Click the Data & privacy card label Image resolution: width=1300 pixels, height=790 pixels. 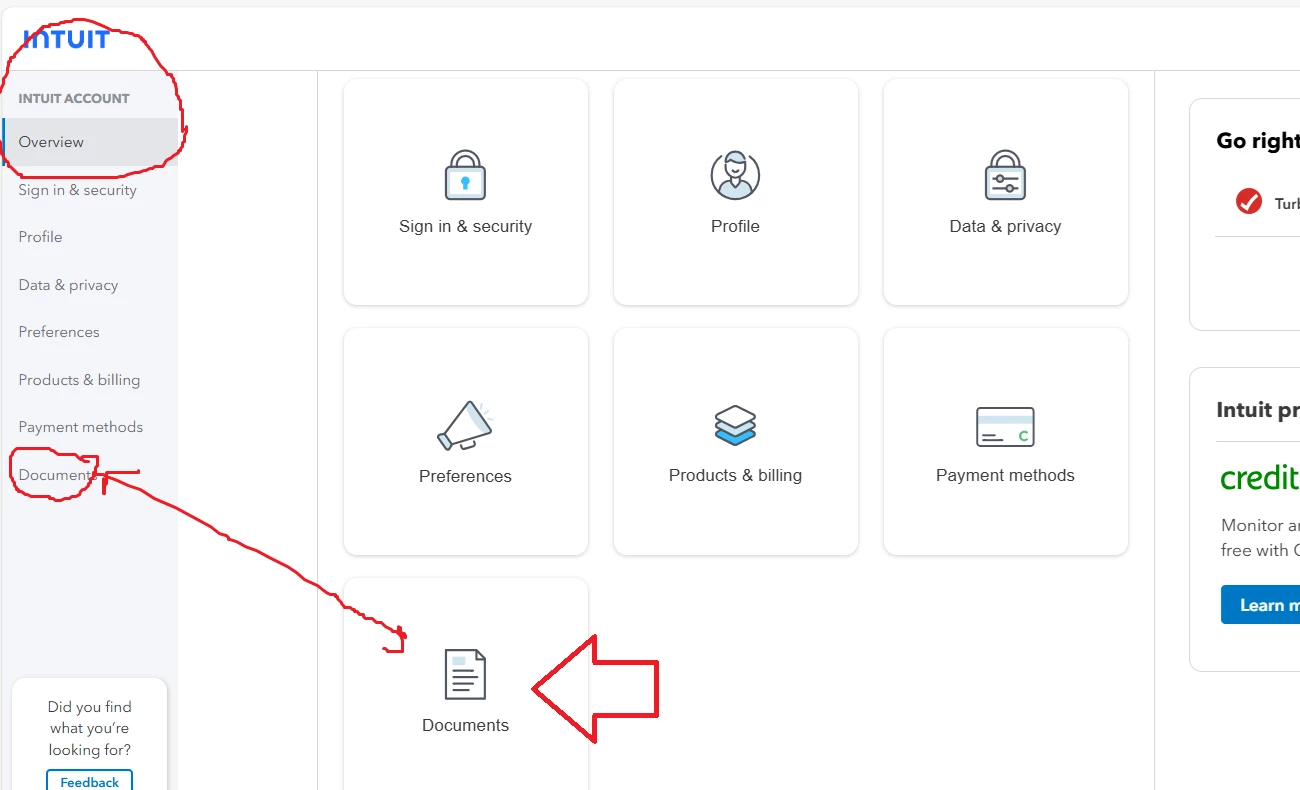(x=1005, y=226)
